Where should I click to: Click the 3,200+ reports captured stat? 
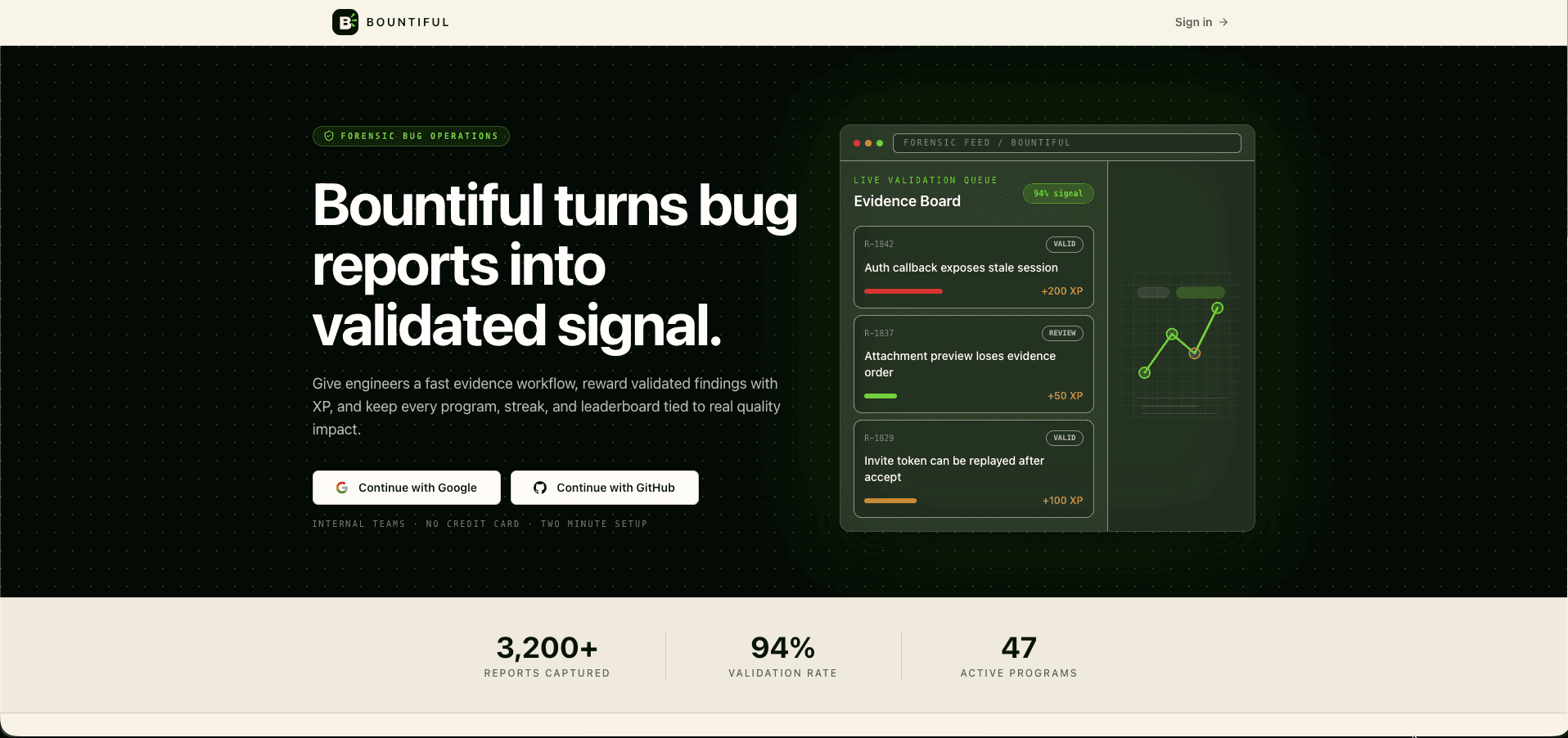547,655
